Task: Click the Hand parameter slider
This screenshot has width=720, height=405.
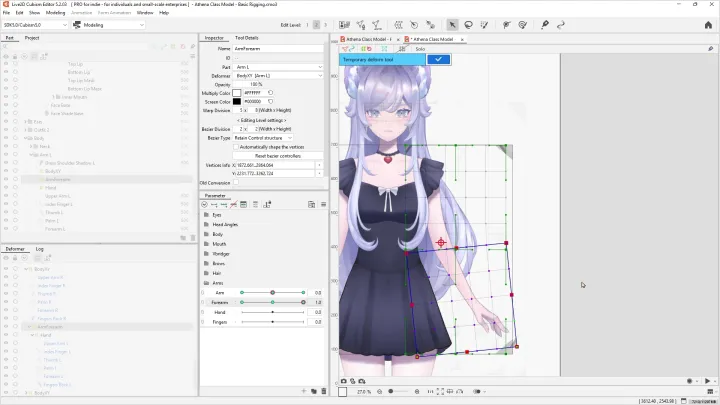Action: pyautogui.click(x=272, y=312)
